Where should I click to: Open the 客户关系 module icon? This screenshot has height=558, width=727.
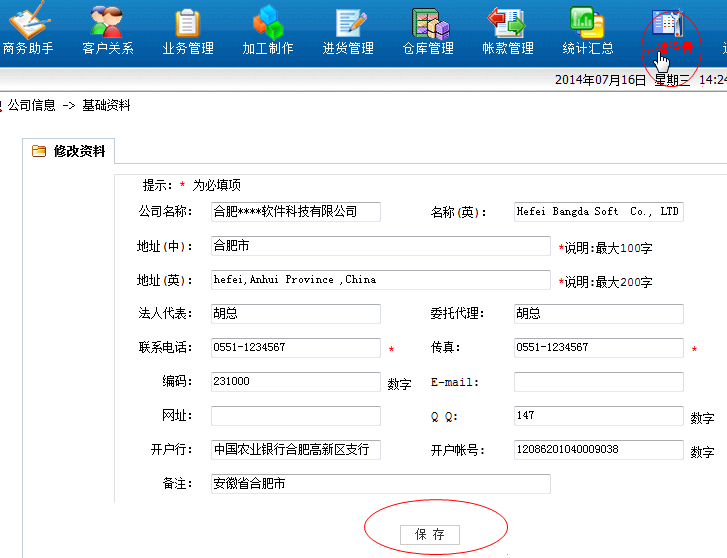[x=107, y=22]
